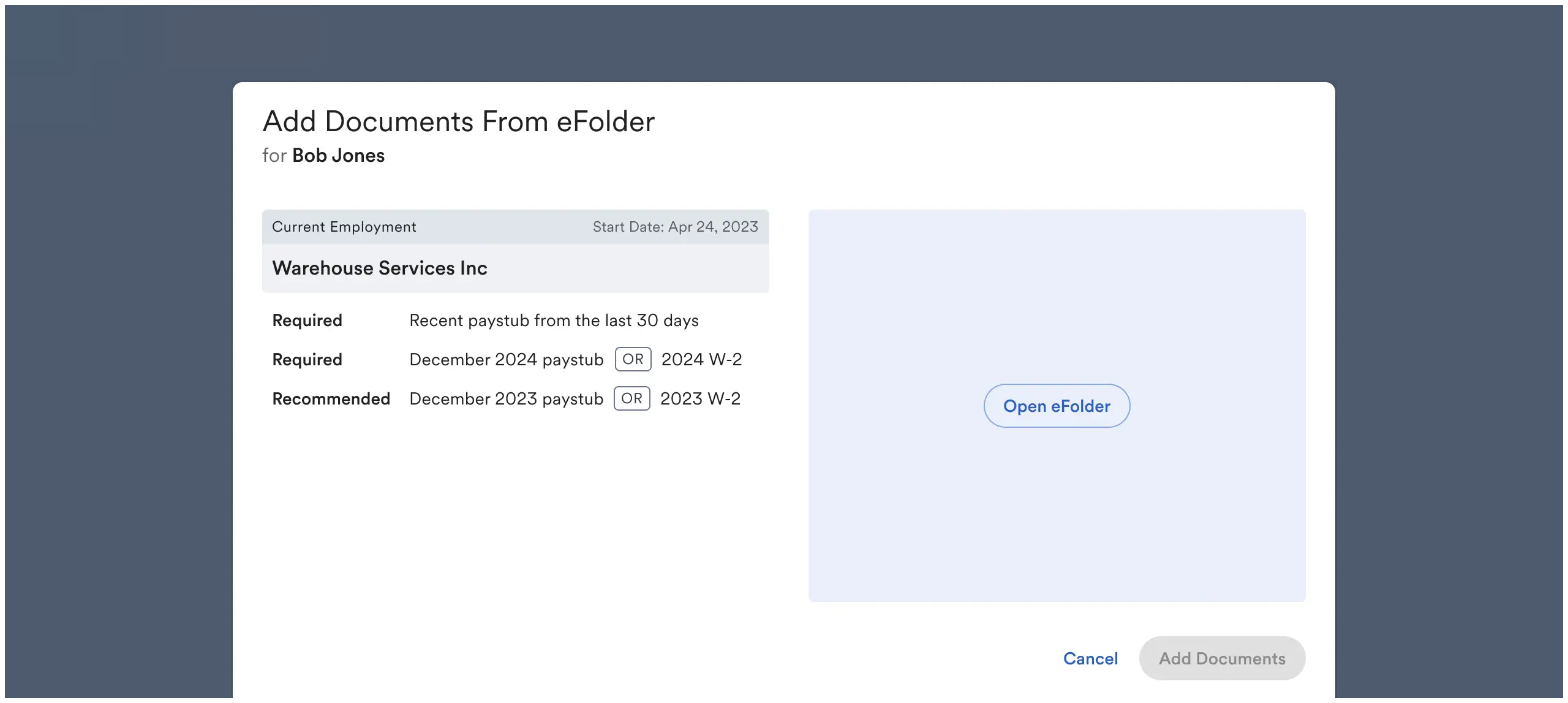Select the Recommended label
Viewport: 1568px width, 703px height.
coord(331,398)
